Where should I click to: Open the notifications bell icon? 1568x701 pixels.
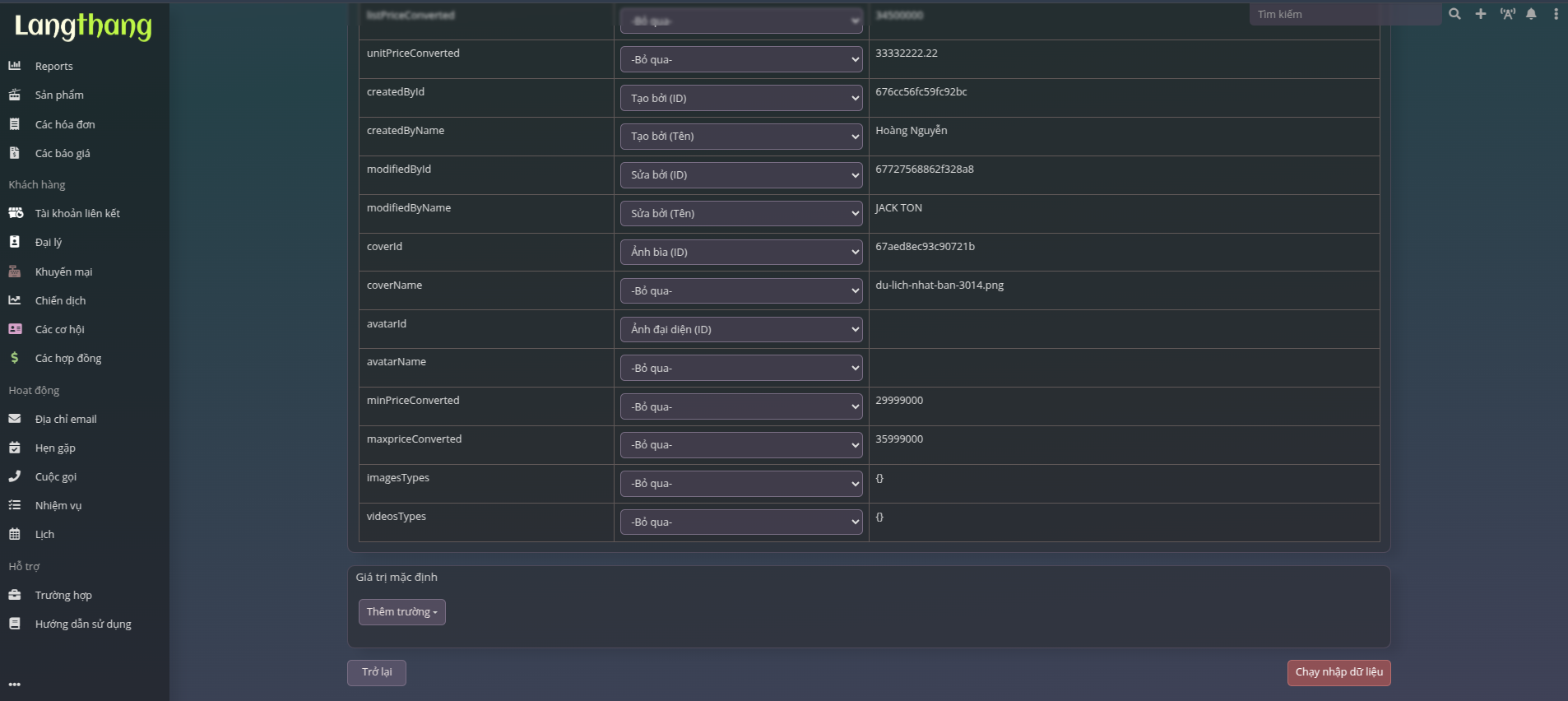[x=1531, y=14]
